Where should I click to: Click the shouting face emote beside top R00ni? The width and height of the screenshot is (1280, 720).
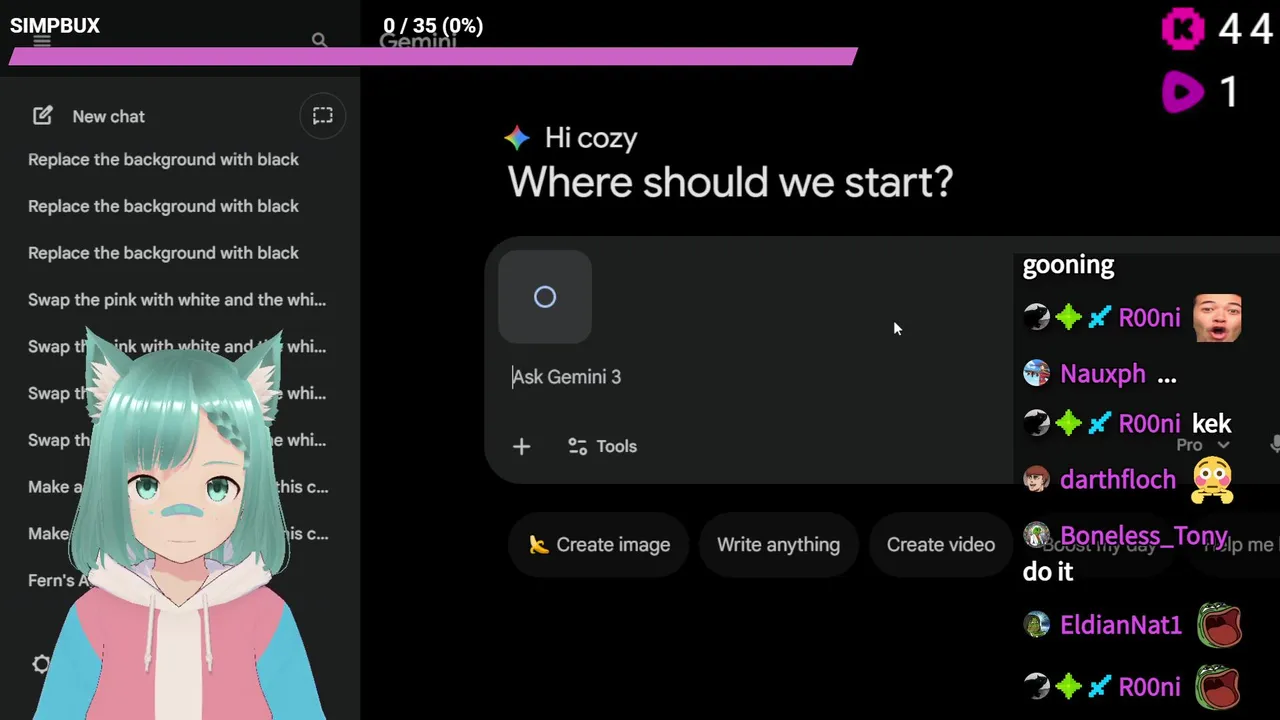(x=1218, y=318)
